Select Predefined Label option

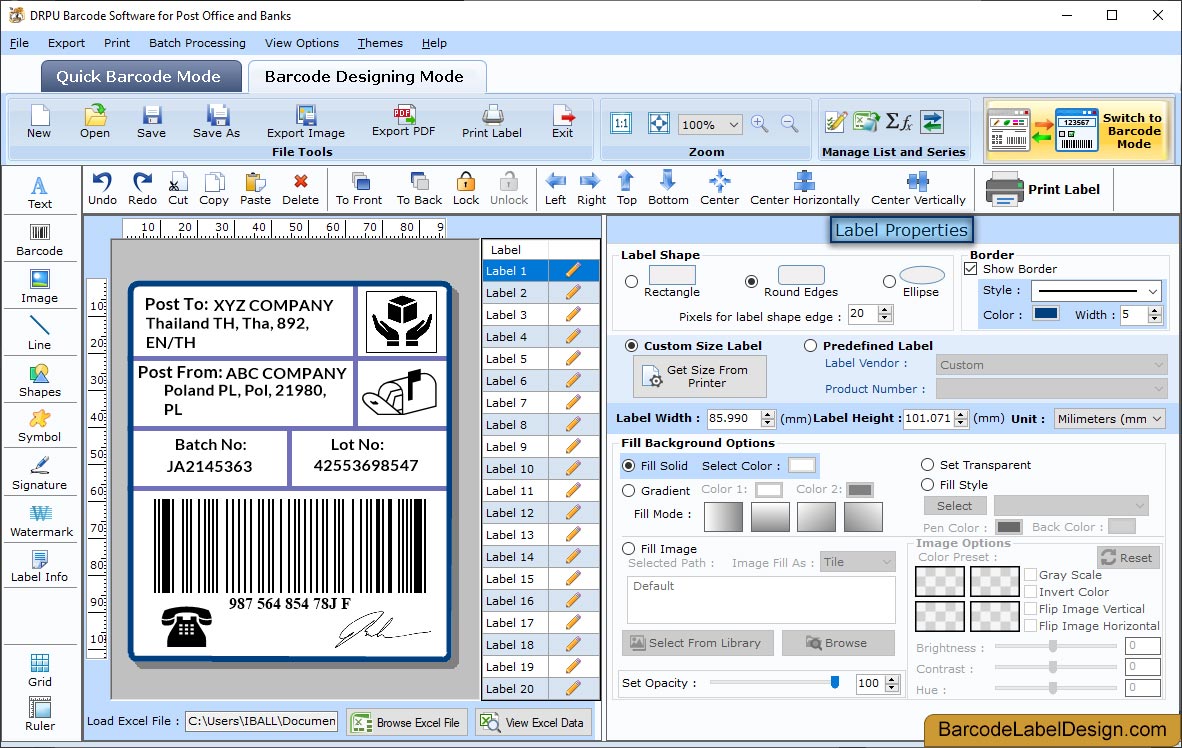(x=810, y=345)
